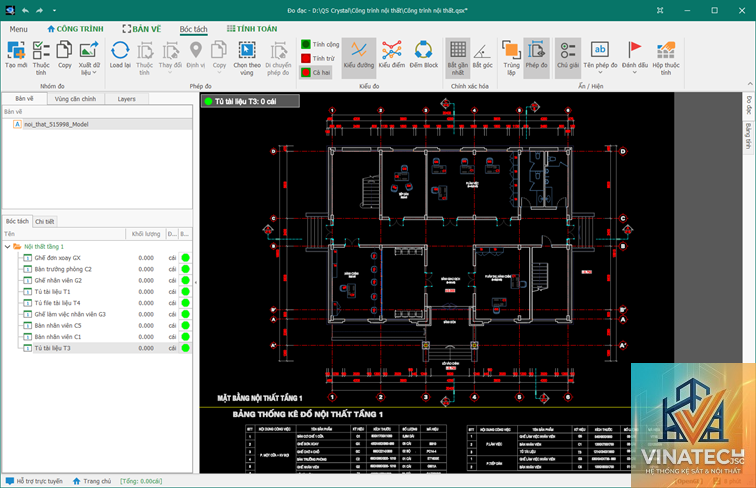Click the Load lại refresh icon
This screenshot has height=488, width=756.
coord(120,50)
